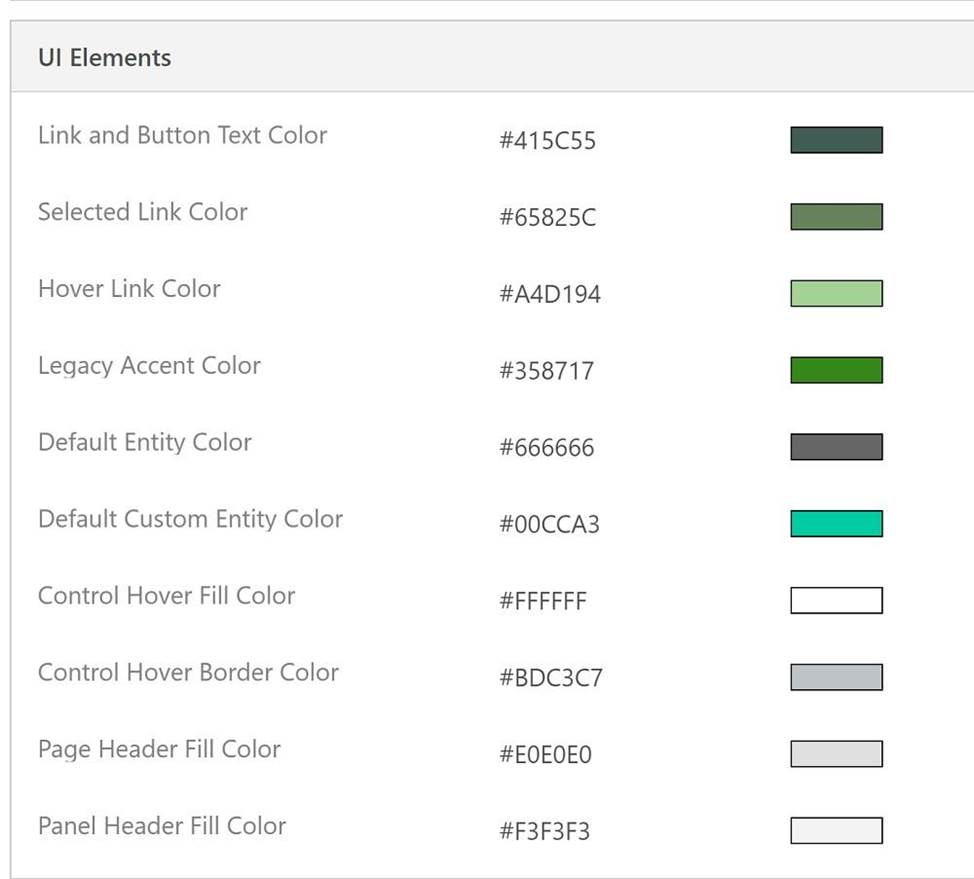The image size is (974, 879).
Task: Click the UI Elements section header
Action: [x=104, y=58]
